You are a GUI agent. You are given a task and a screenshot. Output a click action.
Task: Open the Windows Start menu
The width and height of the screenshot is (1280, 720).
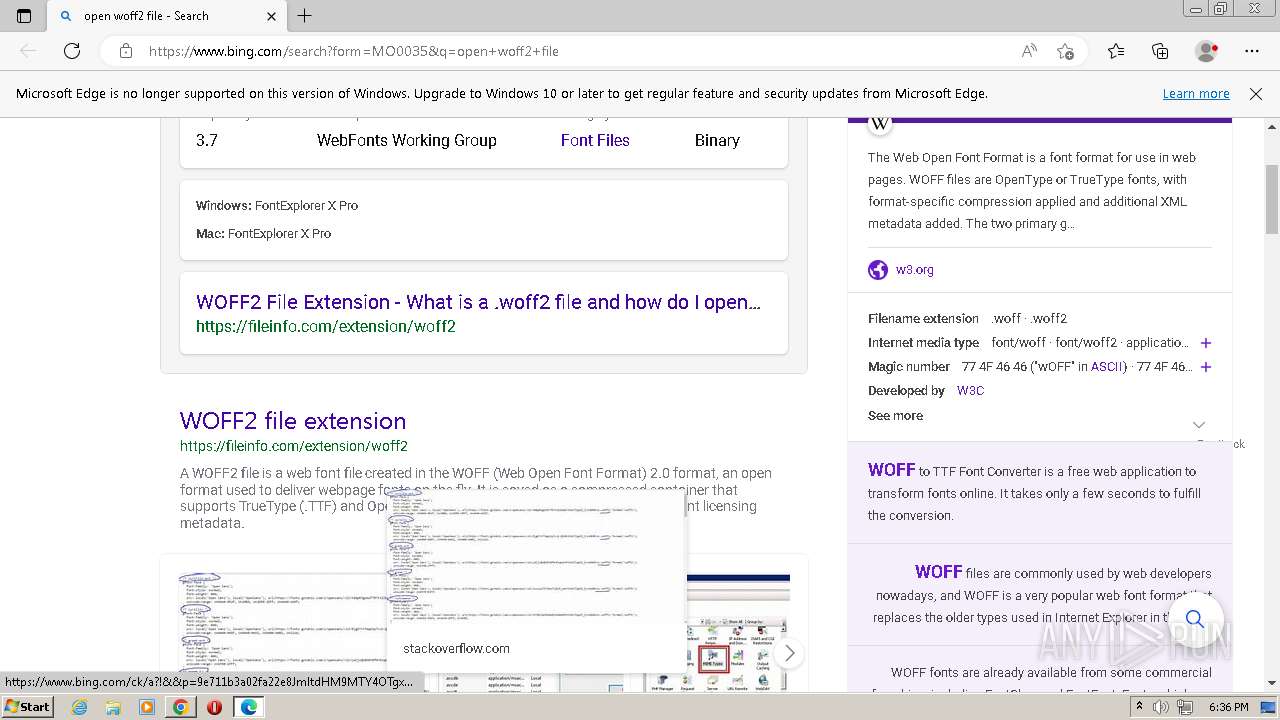click(x=28, y=707)
